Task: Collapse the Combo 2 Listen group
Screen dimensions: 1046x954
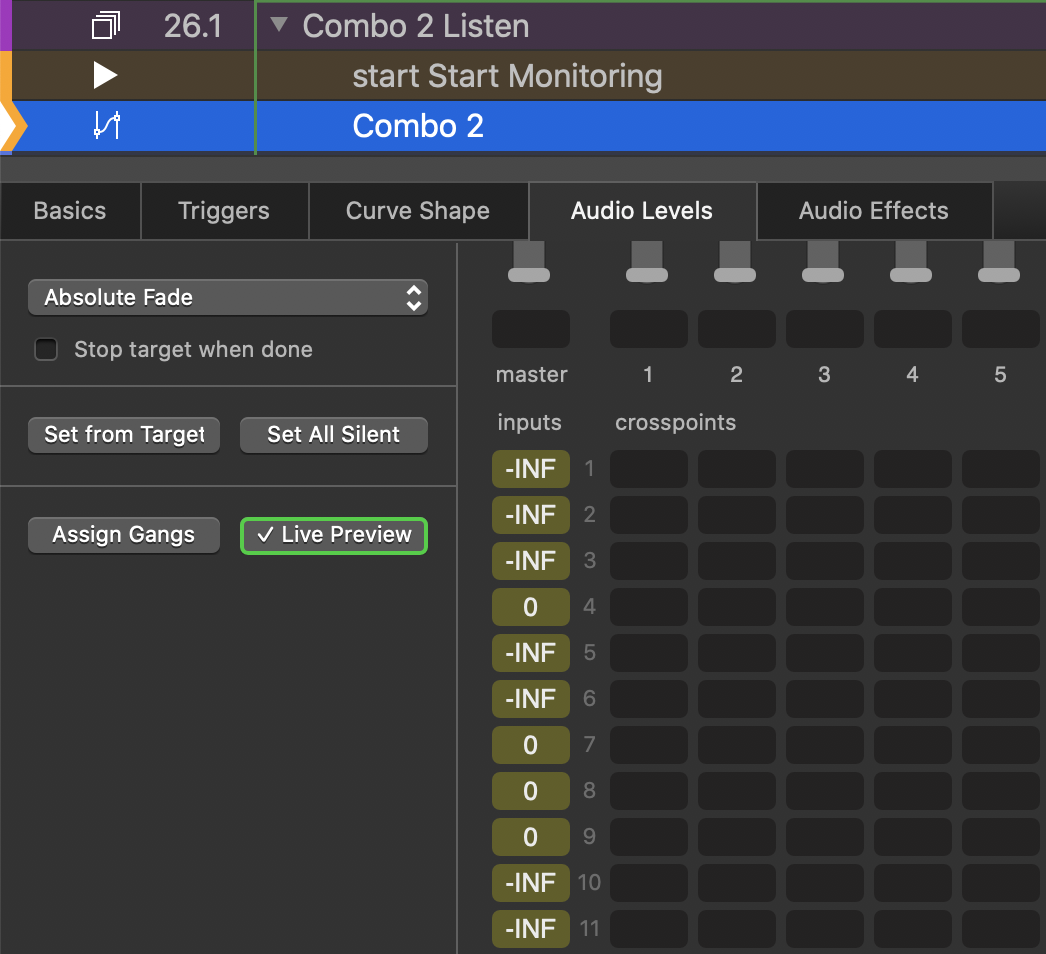Action: pyautogui.click(x=280, y=24)
